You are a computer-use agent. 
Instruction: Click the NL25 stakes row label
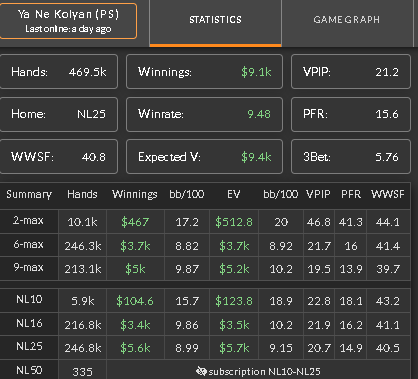point(29,347)
